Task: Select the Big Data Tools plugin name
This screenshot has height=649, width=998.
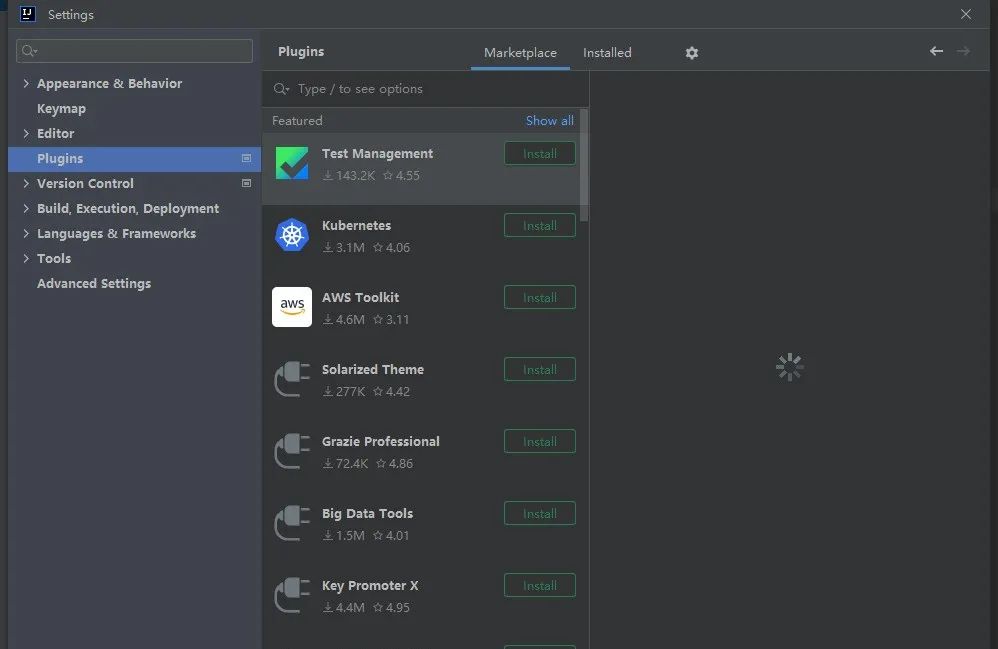Action: tap(367, 513)
